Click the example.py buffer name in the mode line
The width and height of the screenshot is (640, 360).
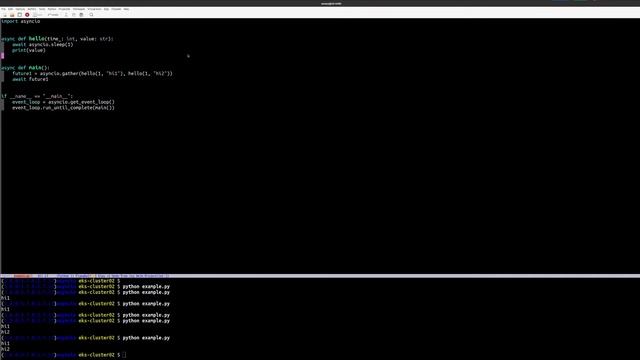click(22, 276)
